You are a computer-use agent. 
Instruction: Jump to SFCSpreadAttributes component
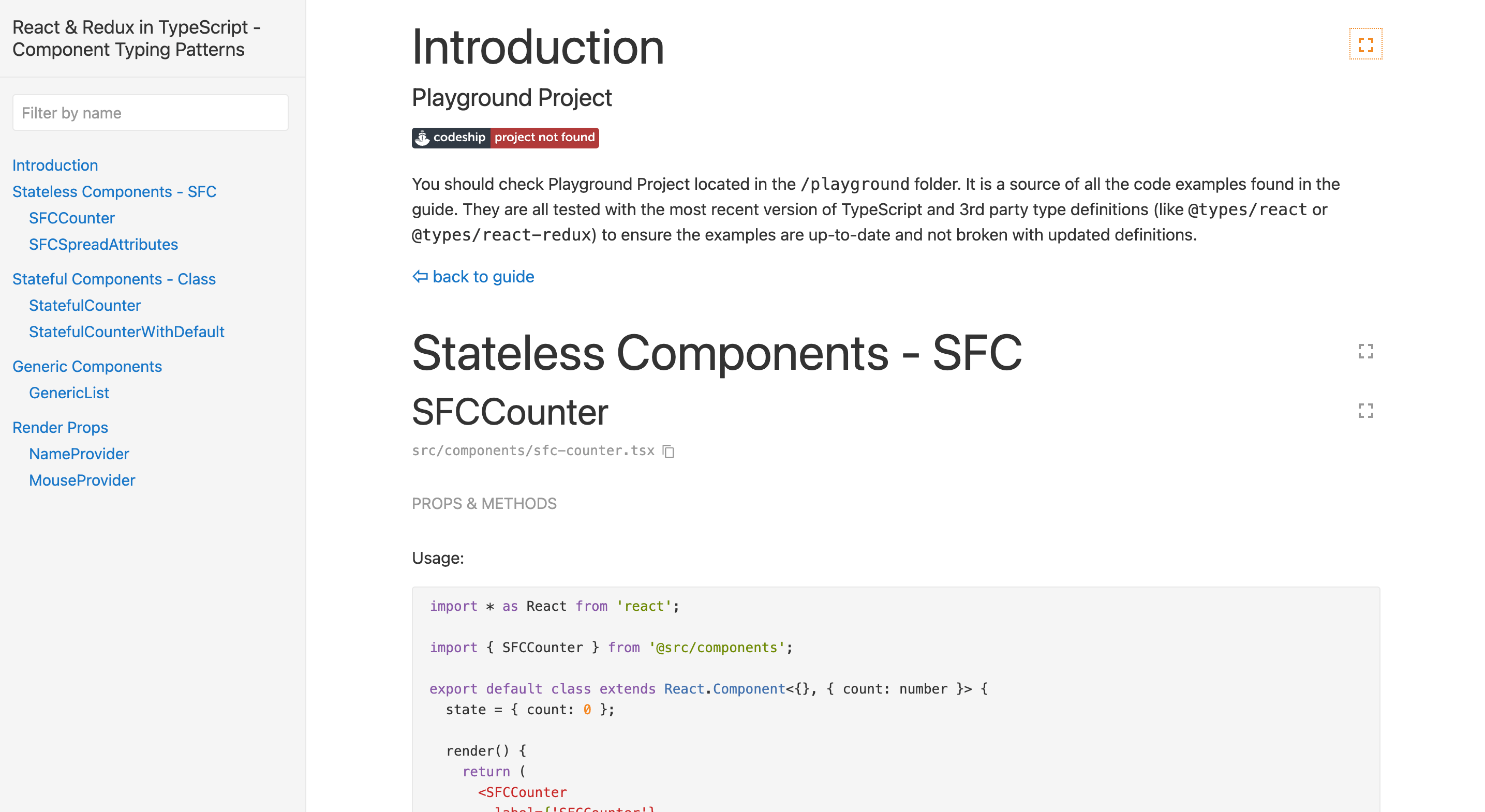(103, 244)
